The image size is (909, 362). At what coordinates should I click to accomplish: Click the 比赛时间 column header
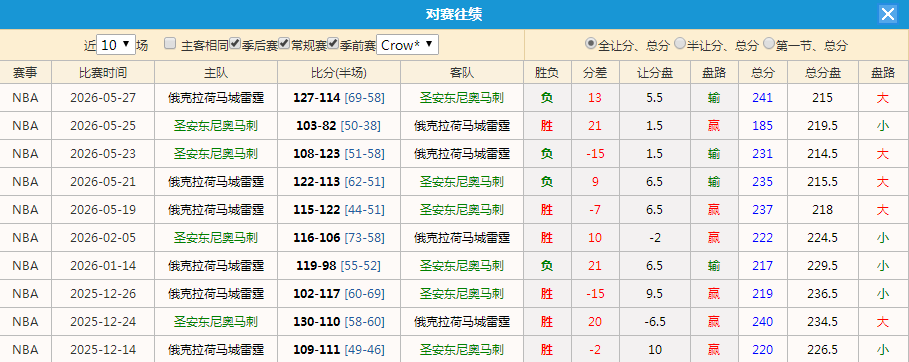coord(103,73)
